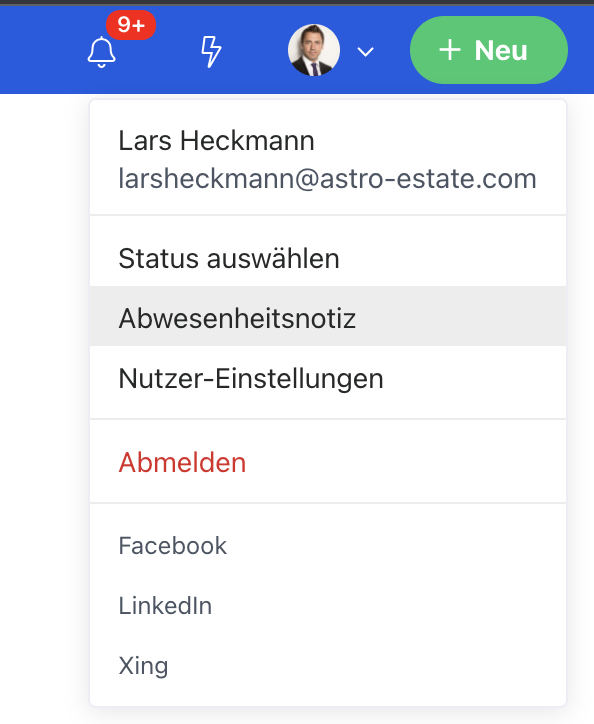
Task: Collapse the user menu chevron
Action: [365, 52]
